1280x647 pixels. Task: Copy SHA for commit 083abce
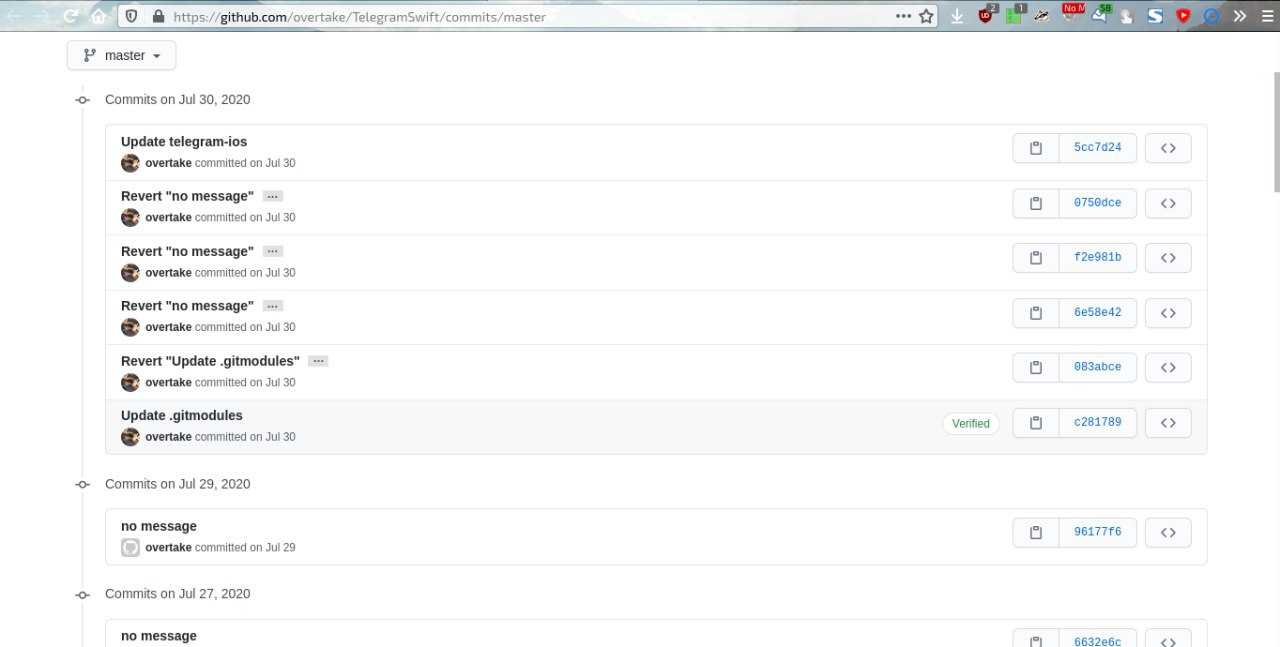tap(1036, 368)
